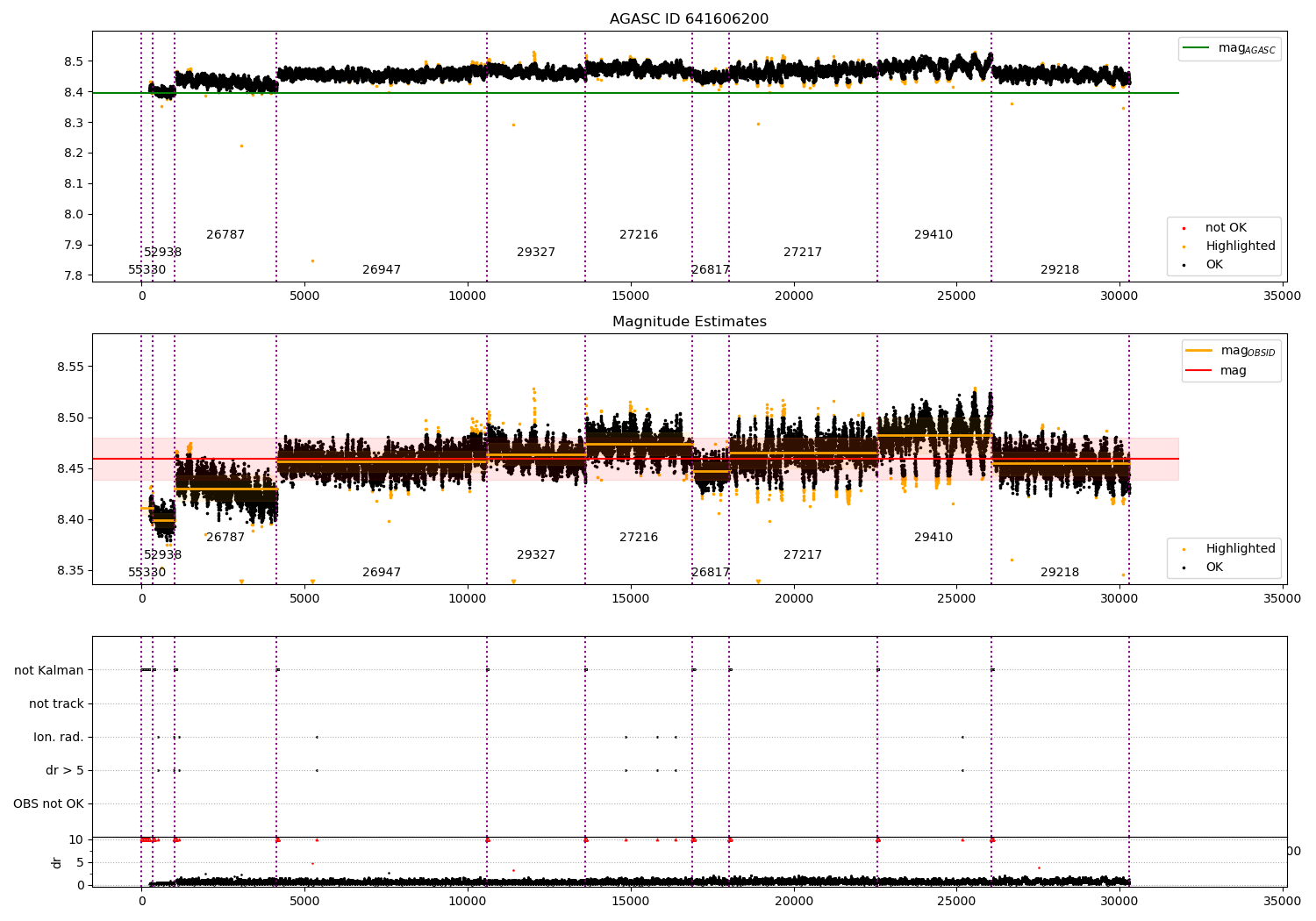The height and width of the screenshot is (921, 1316).
Task: Click the 15000 x-axis tick under middle plot
Action: pos(631,599)
